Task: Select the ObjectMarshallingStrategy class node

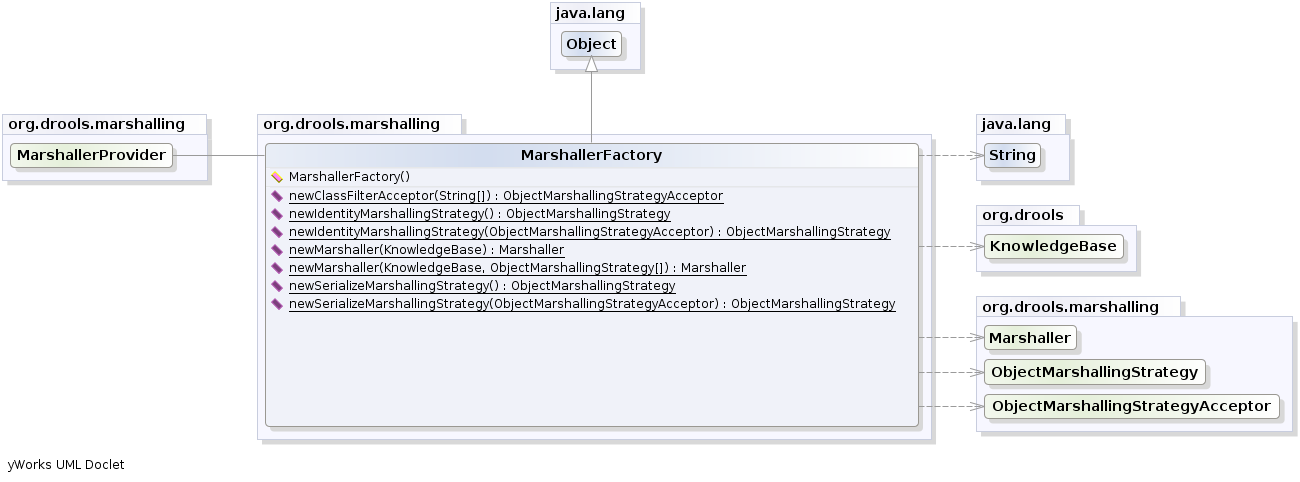Action: (1093, 372)
